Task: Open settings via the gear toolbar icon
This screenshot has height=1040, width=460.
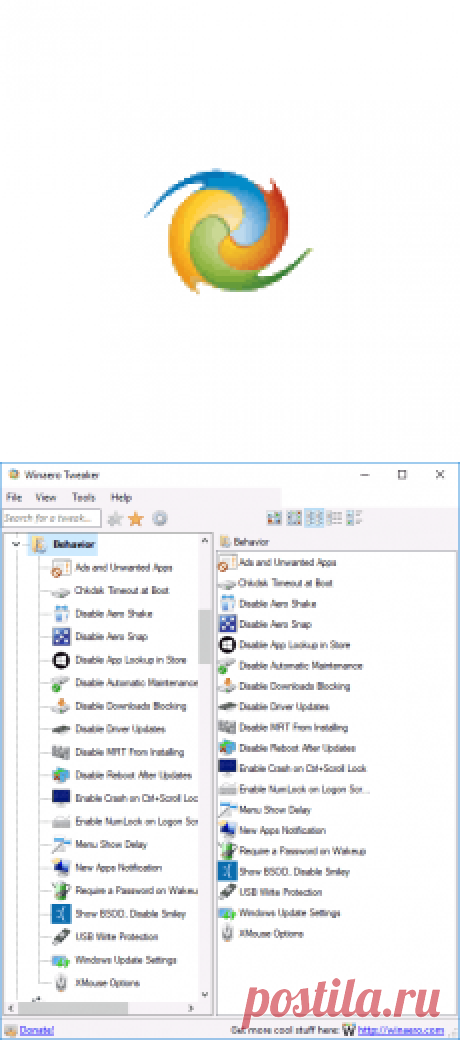Action: click(160, 519)
